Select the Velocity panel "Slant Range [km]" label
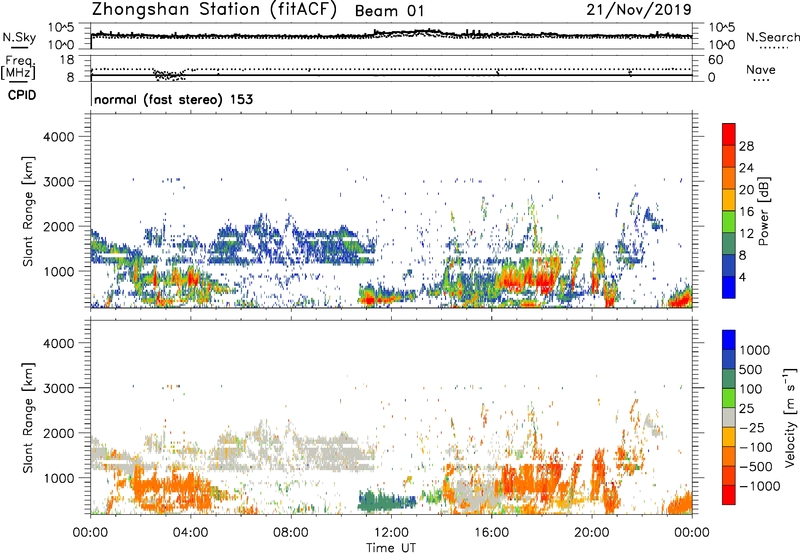The height and width of the screenshot is (554, 800). 28,418
